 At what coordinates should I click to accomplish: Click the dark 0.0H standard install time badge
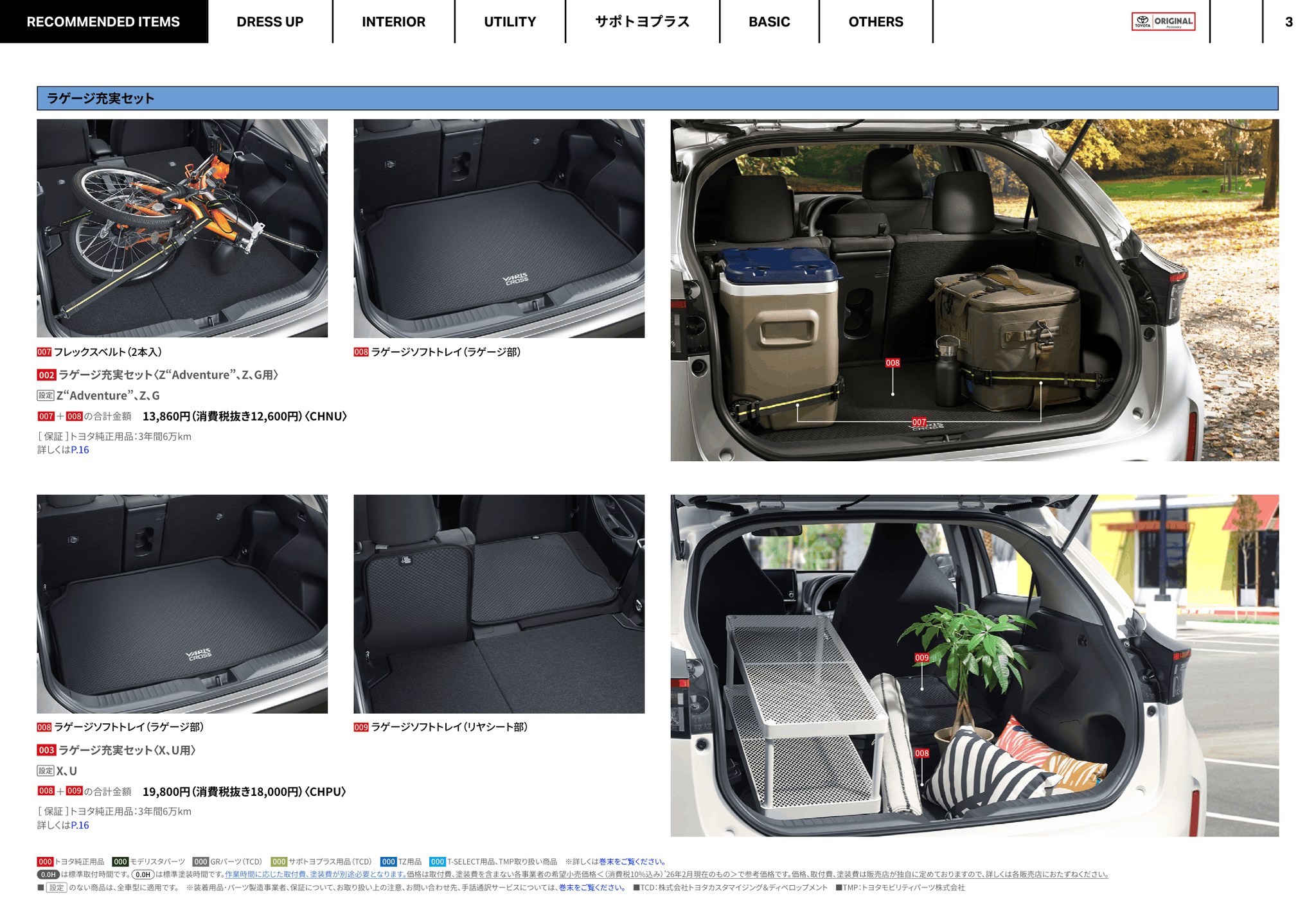[48, 874]
